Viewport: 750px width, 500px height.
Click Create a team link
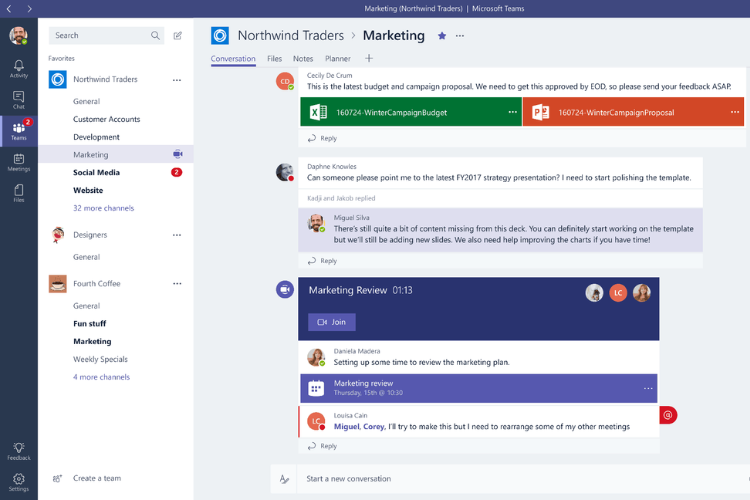click(97, 478)
